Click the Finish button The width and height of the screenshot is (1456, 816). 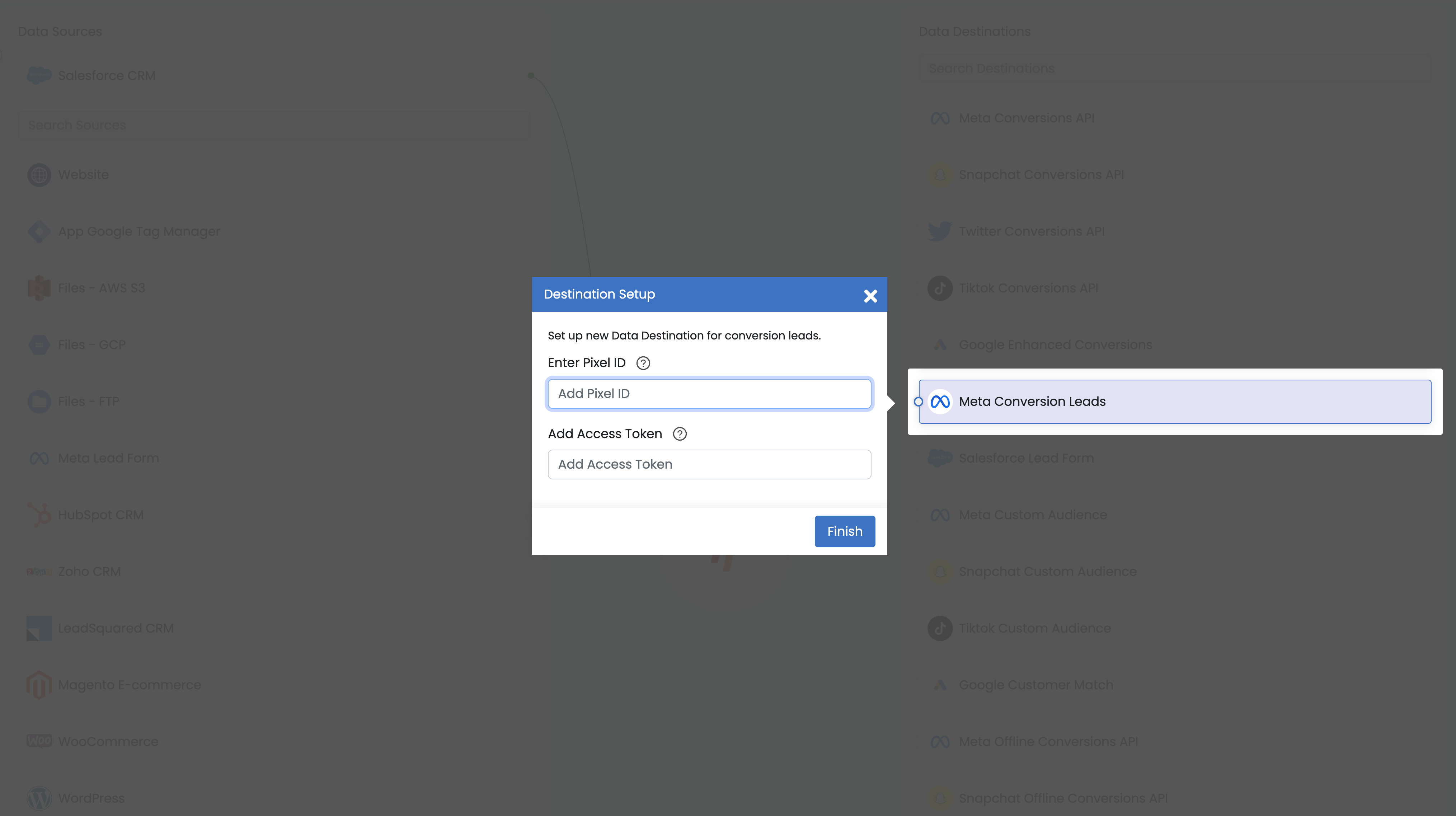[x=845, y=531]
